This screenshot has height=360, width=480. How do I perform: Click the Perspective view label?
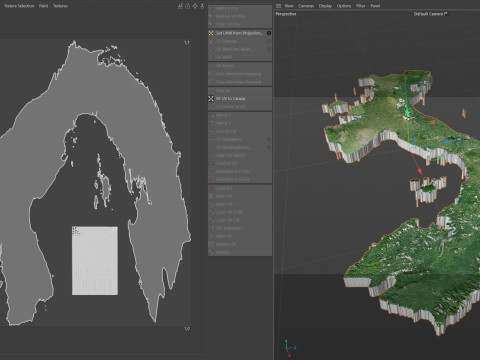(x=286, y=14)
